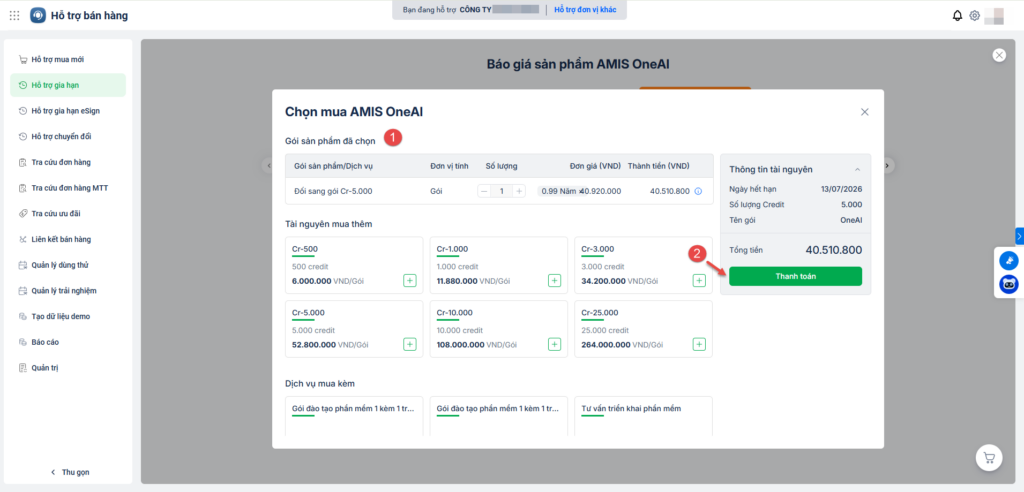Open the settings gear icon
The image size is (1024, 492).
click(x=974, y=16)
